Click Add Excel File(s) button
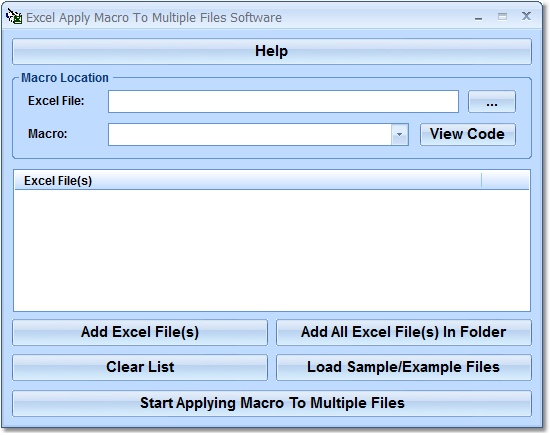The width and height of the screenshot is (550, 435). pos(140,332)
